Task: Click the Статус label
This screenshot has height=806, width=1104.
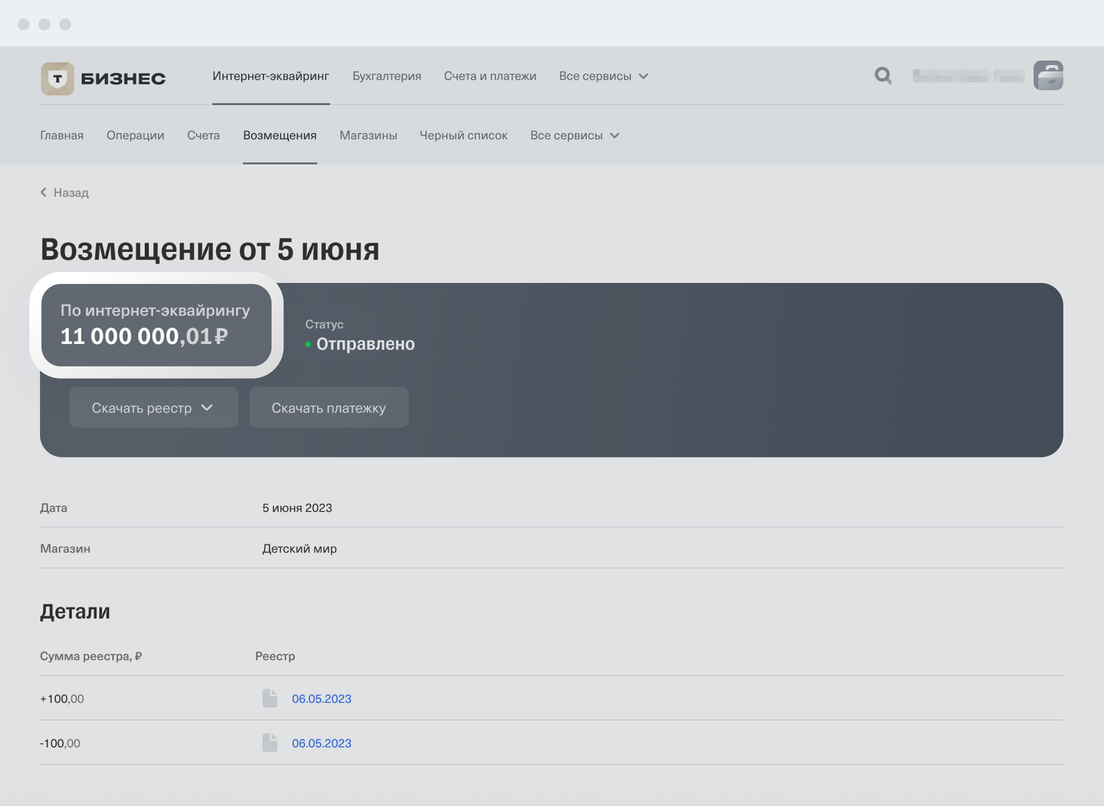Action: (x=324, y=324)
